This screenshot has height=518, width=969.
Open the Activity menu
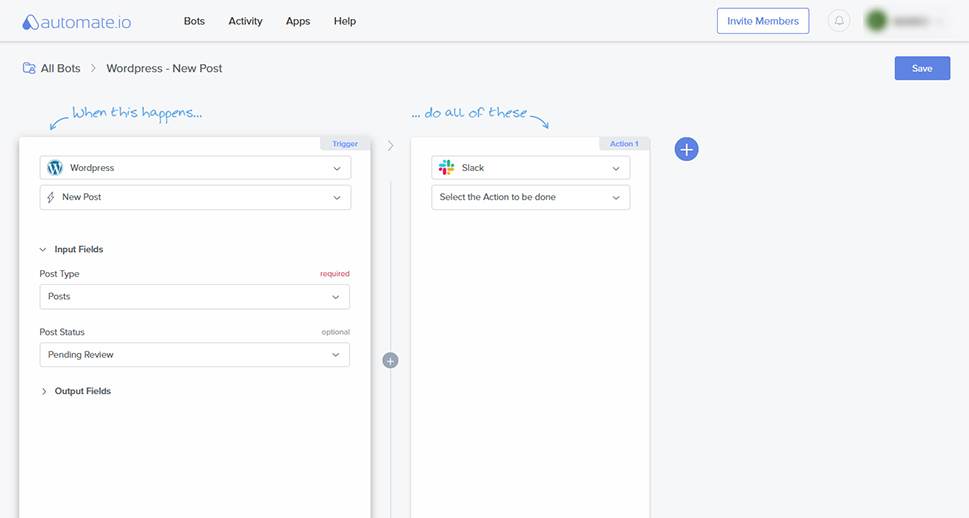click(x=245, y=21)
